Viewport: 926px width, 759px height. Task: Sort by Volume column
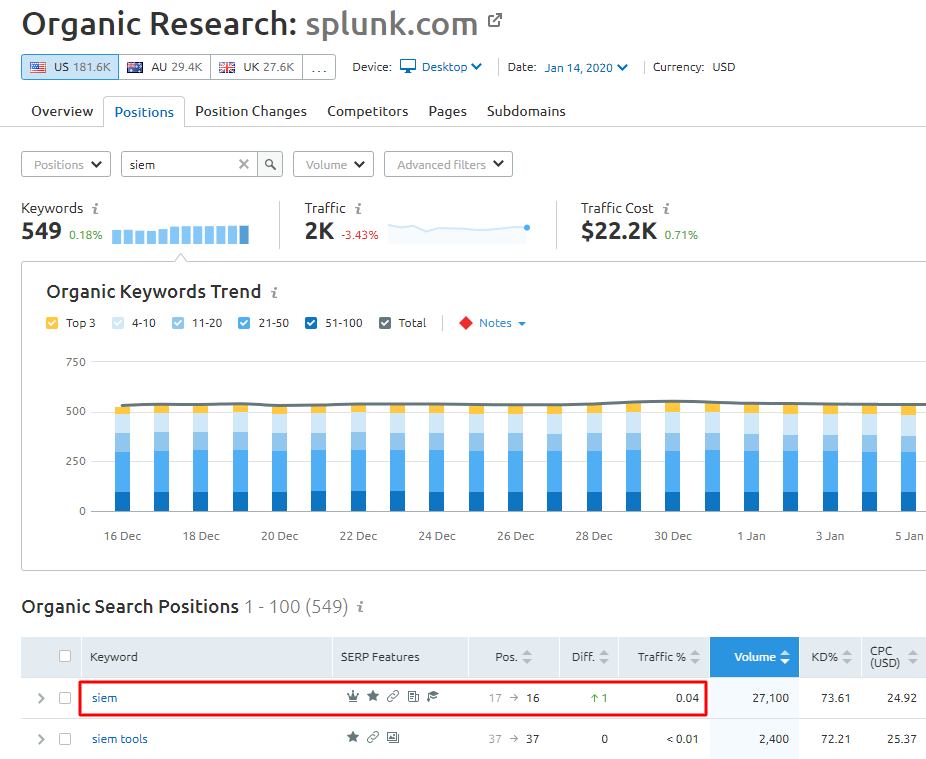[754, 657]
